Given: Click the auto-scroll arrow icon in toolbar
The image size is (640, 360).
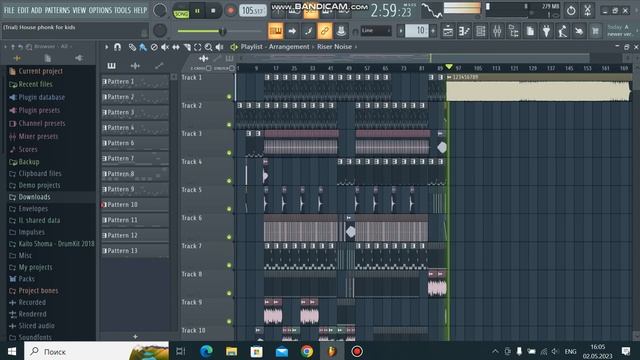Looking at the screenshot, I should [x=292, y=31].
